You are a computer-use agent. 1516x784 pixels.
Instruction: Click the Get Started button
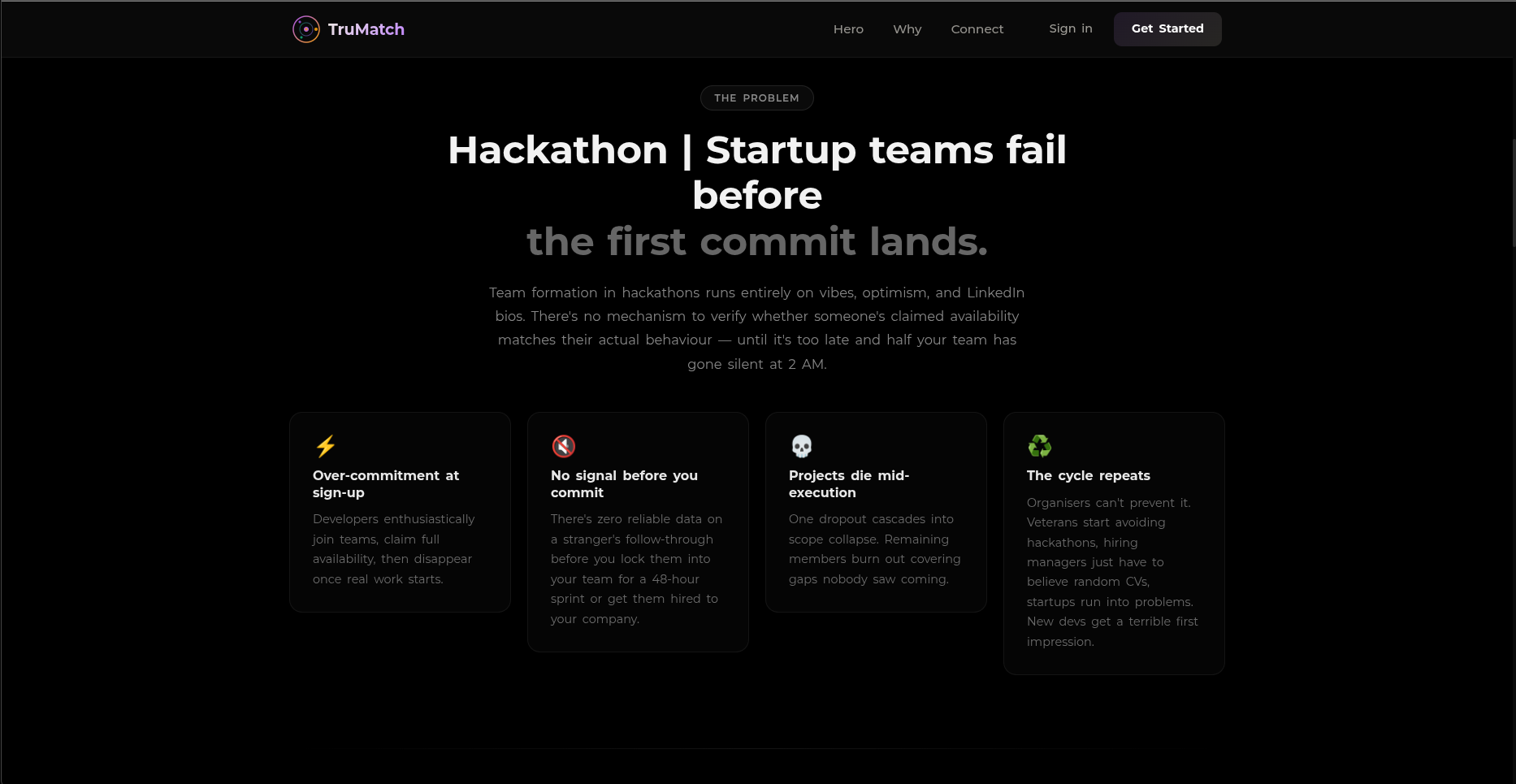coord(1167,29)
